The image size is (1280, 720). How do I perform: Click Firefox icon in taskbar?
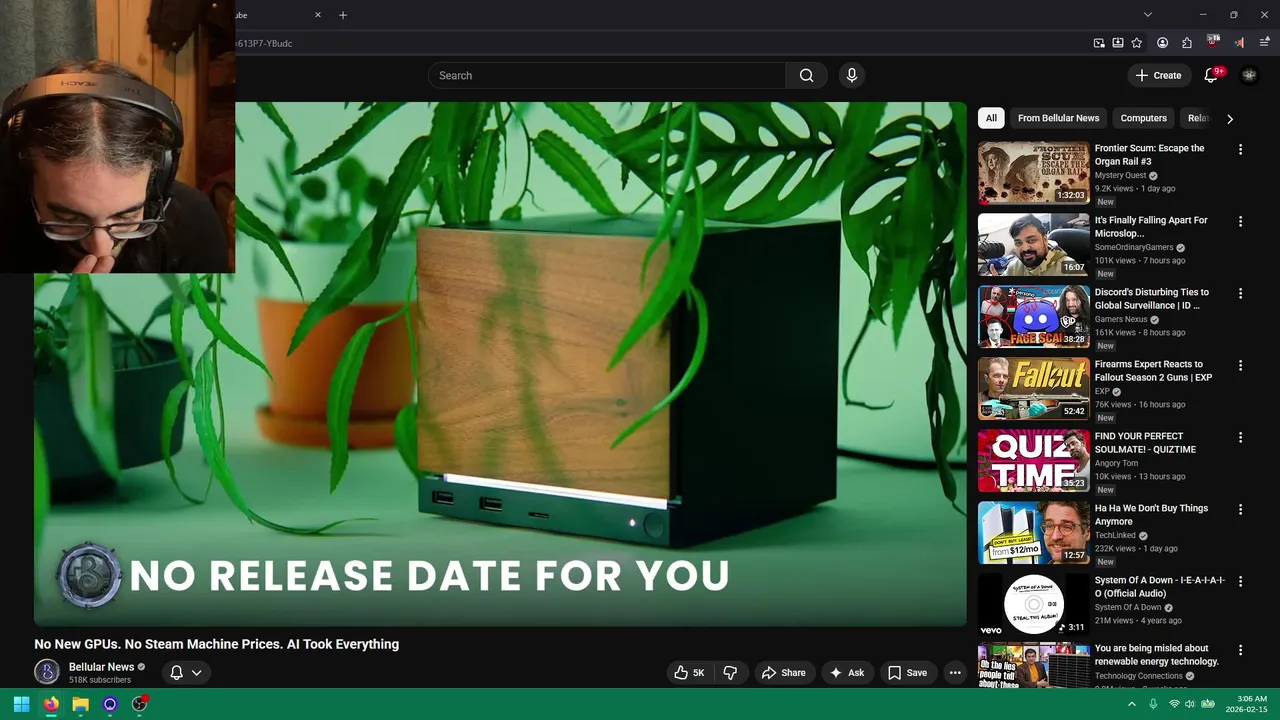[x=51, y=704]
